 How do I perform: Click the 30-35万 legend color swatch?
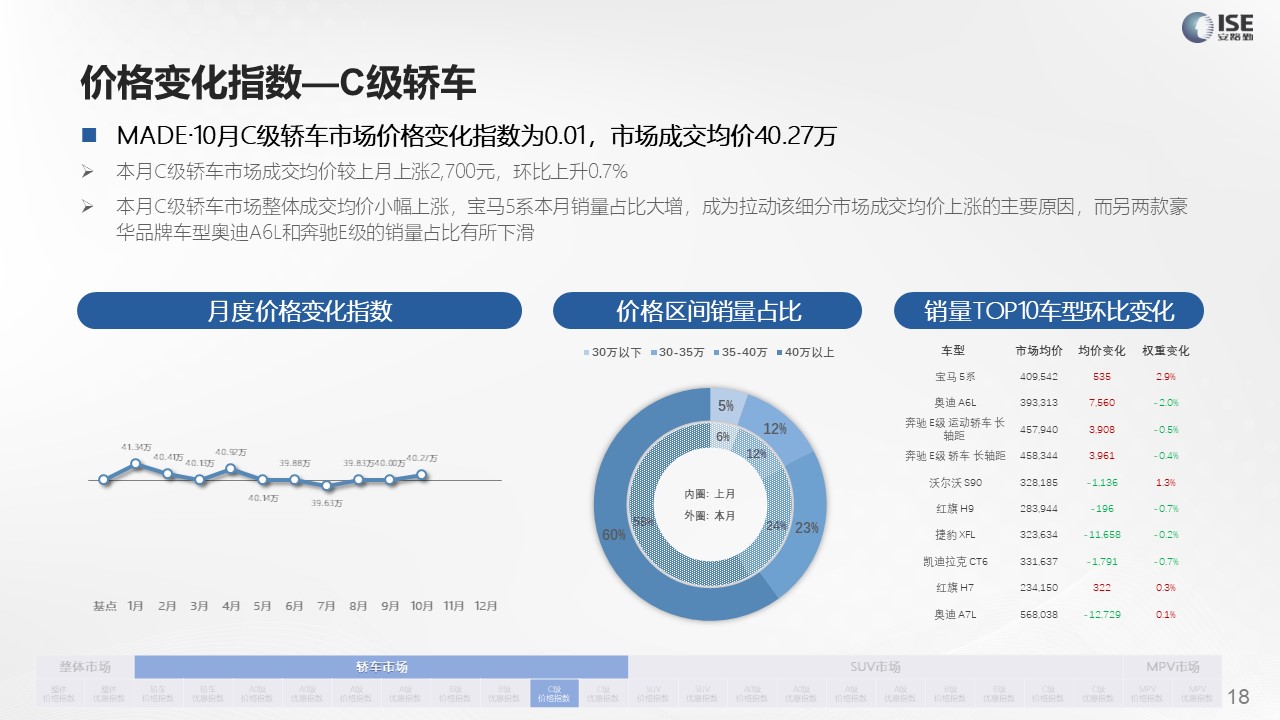(654, 353)
